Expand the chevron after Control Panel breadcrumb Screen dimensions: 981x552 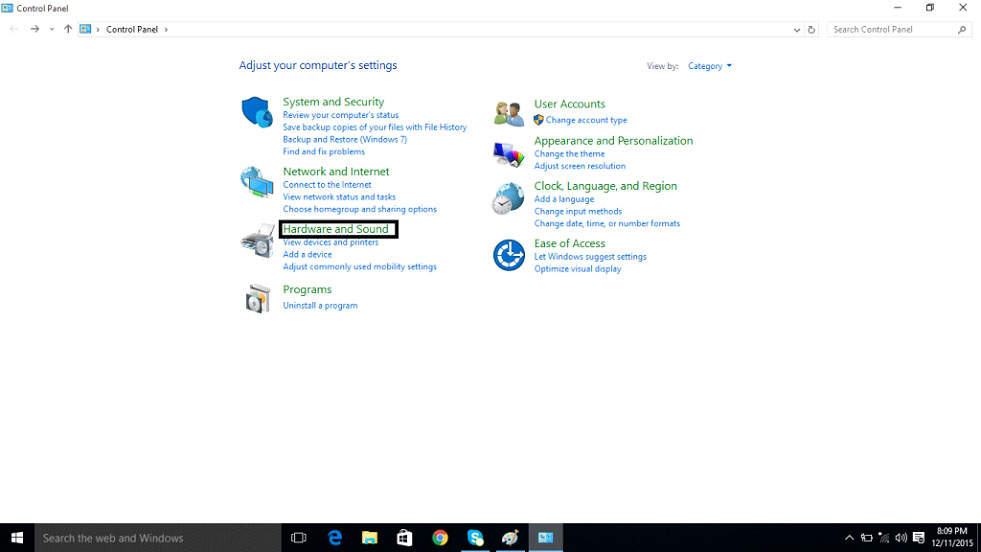click(166, 29)
